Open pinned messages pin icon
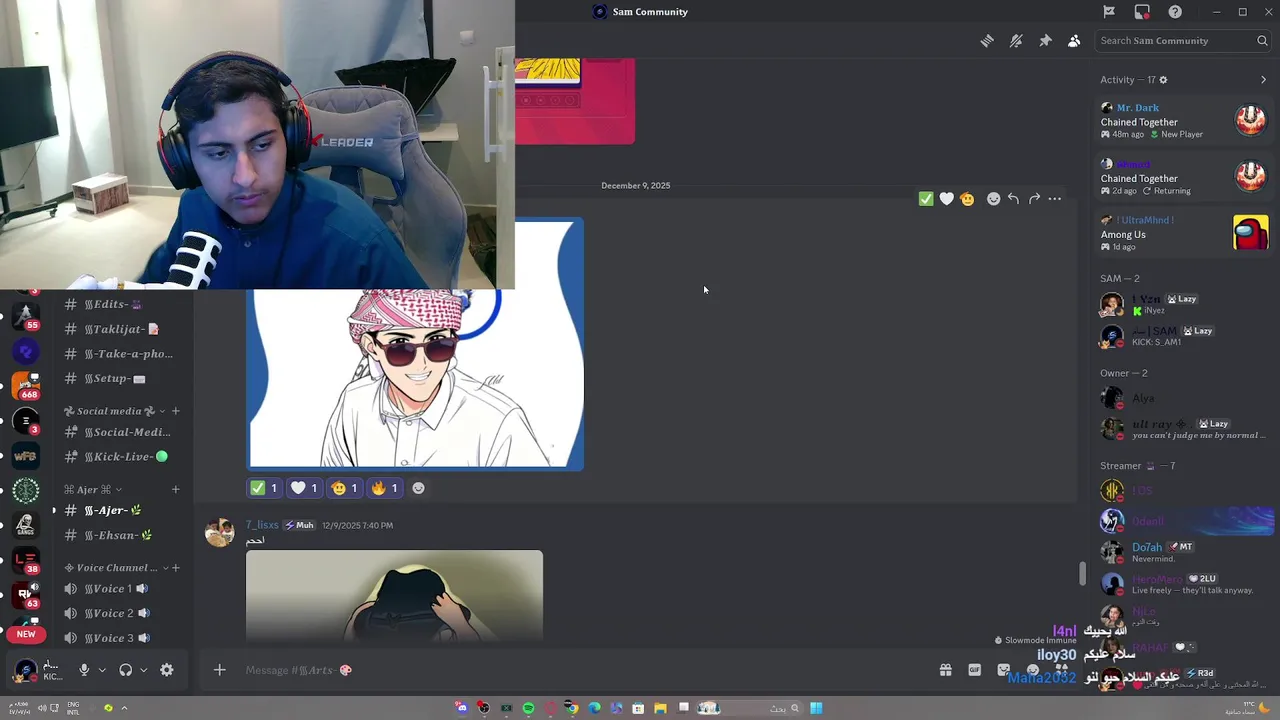The height and width of the screenshot is (720, 1280). click(x=1045, y=41)
